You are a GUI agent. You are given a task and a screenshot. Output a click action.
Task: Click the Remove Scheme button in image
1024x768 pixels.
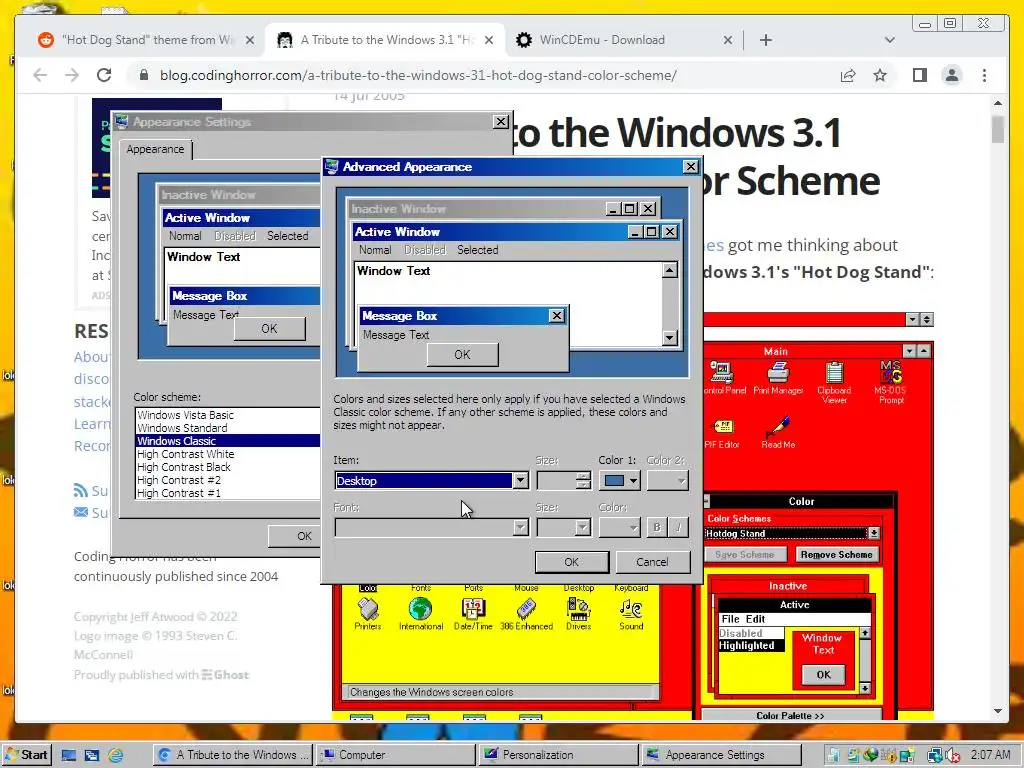(x=836, y=554)
